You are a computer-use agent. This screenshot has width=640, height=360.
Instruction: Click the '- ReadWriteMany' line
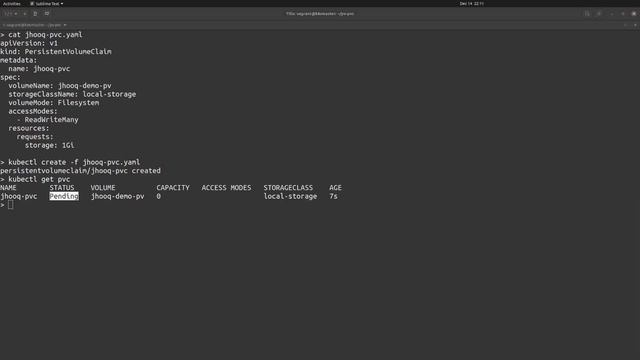[x=47, y=120]
